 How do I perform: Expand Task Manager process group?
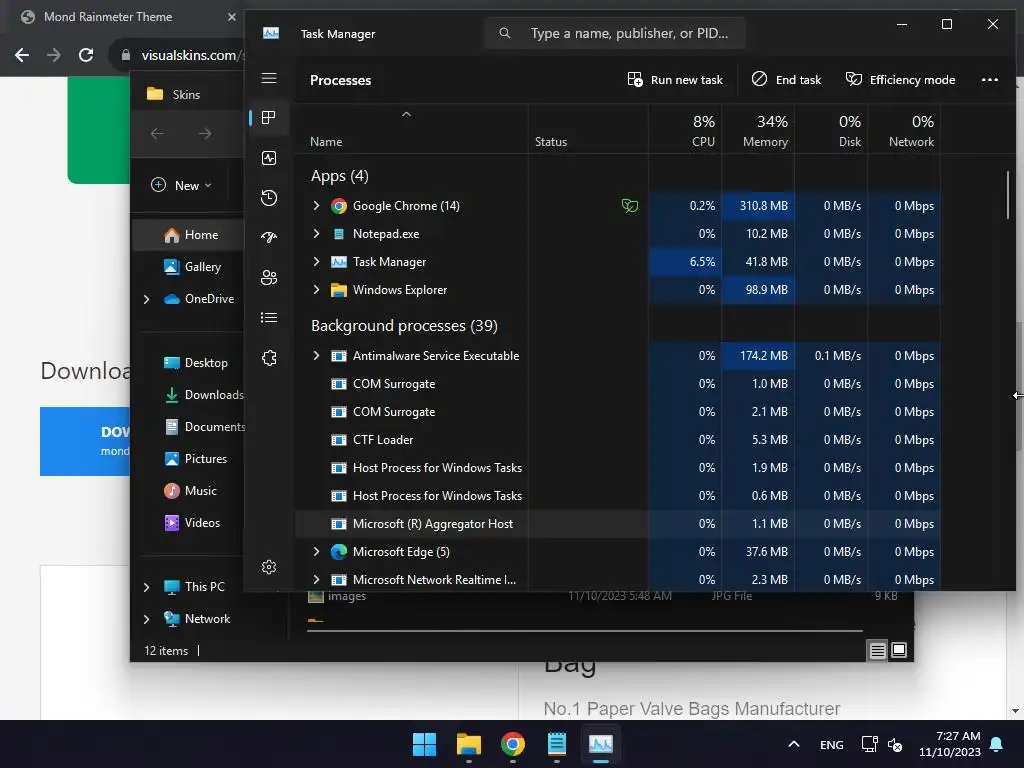pos(317,262)
